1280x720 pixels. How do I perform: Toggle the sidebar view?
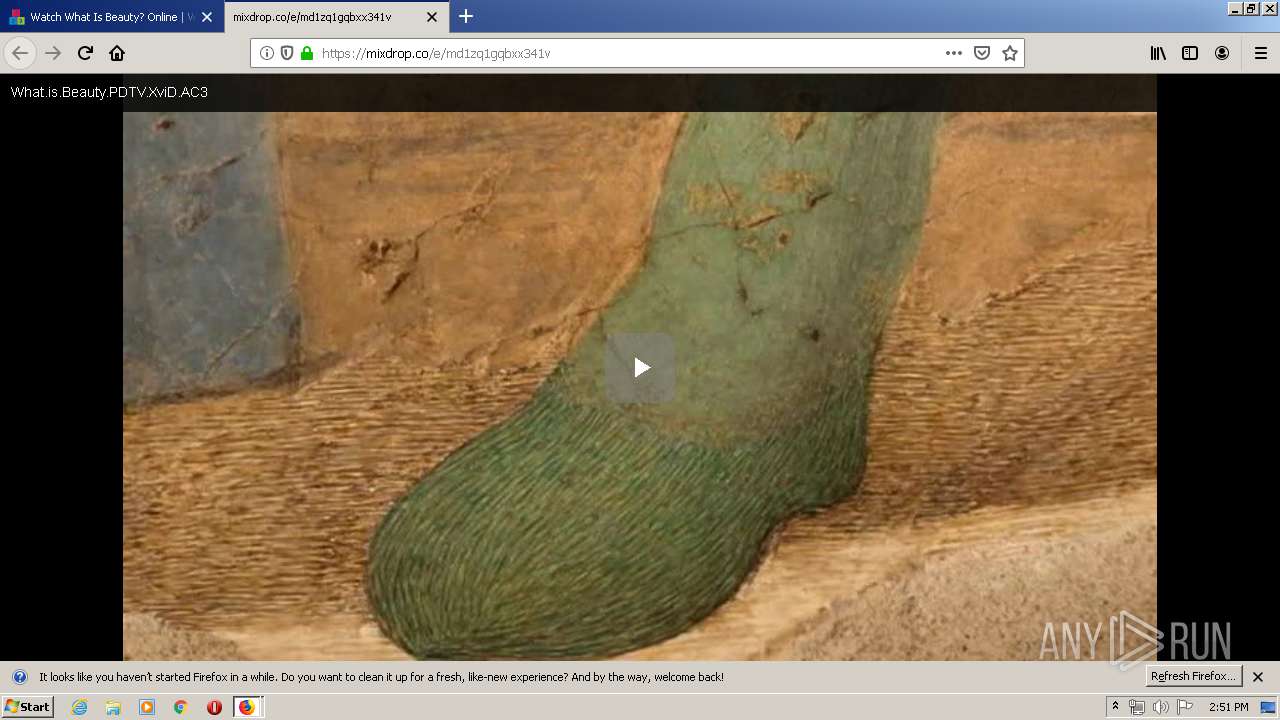coord(1190,53)
